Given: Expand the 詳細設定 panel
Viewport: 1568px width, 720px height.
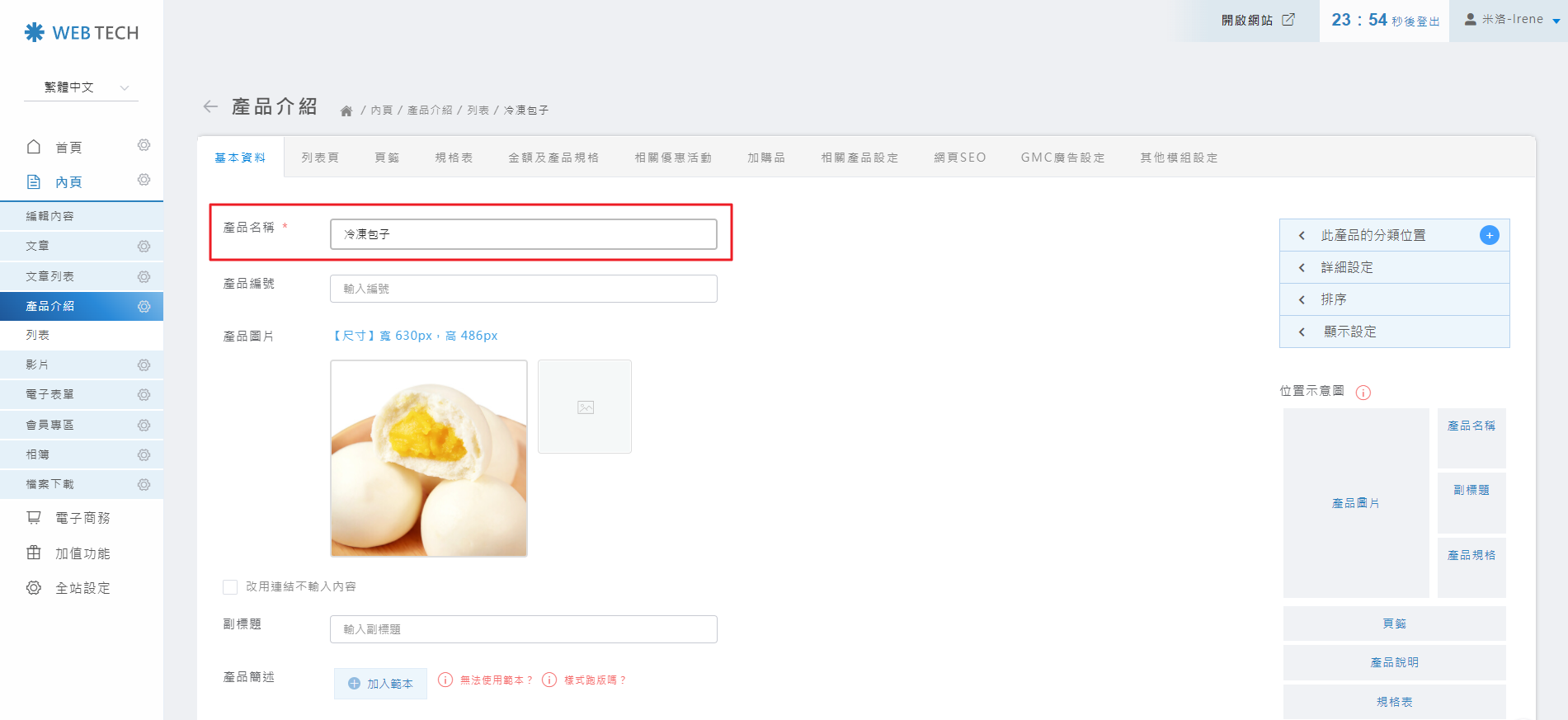Looking at the screenshot, I should (x=1394, y=267).
